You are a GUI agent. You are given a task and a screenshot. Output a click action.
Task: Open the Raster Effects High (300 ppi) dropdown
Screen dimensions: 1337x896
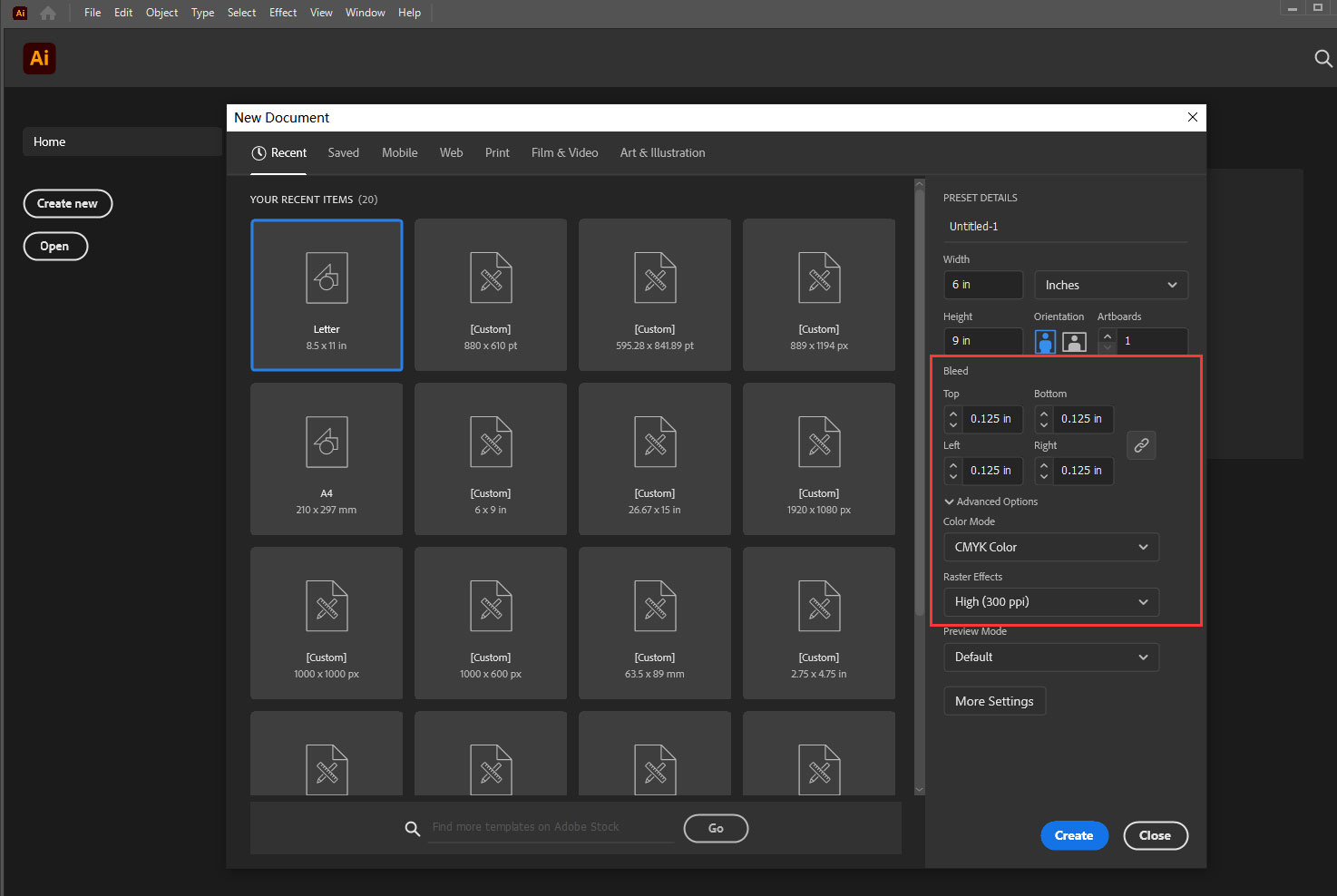pos(1051,602)
